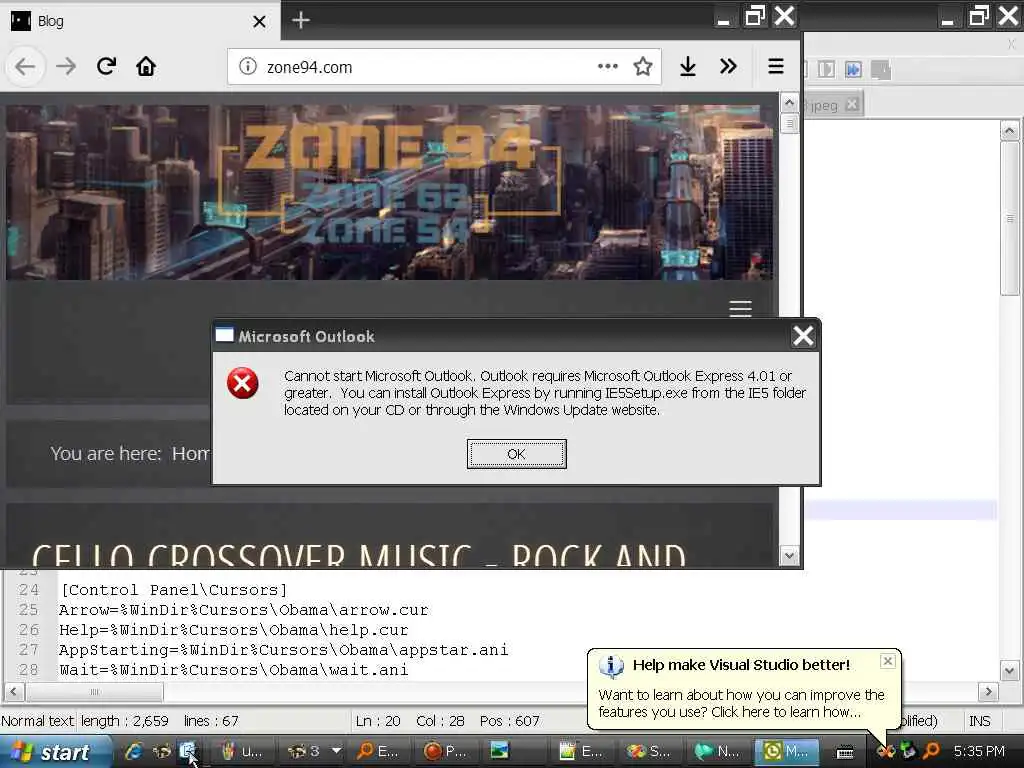Dismiss the Visual Studio balloon tip
The image size is (1024, 768).
[x=888, y=661]
